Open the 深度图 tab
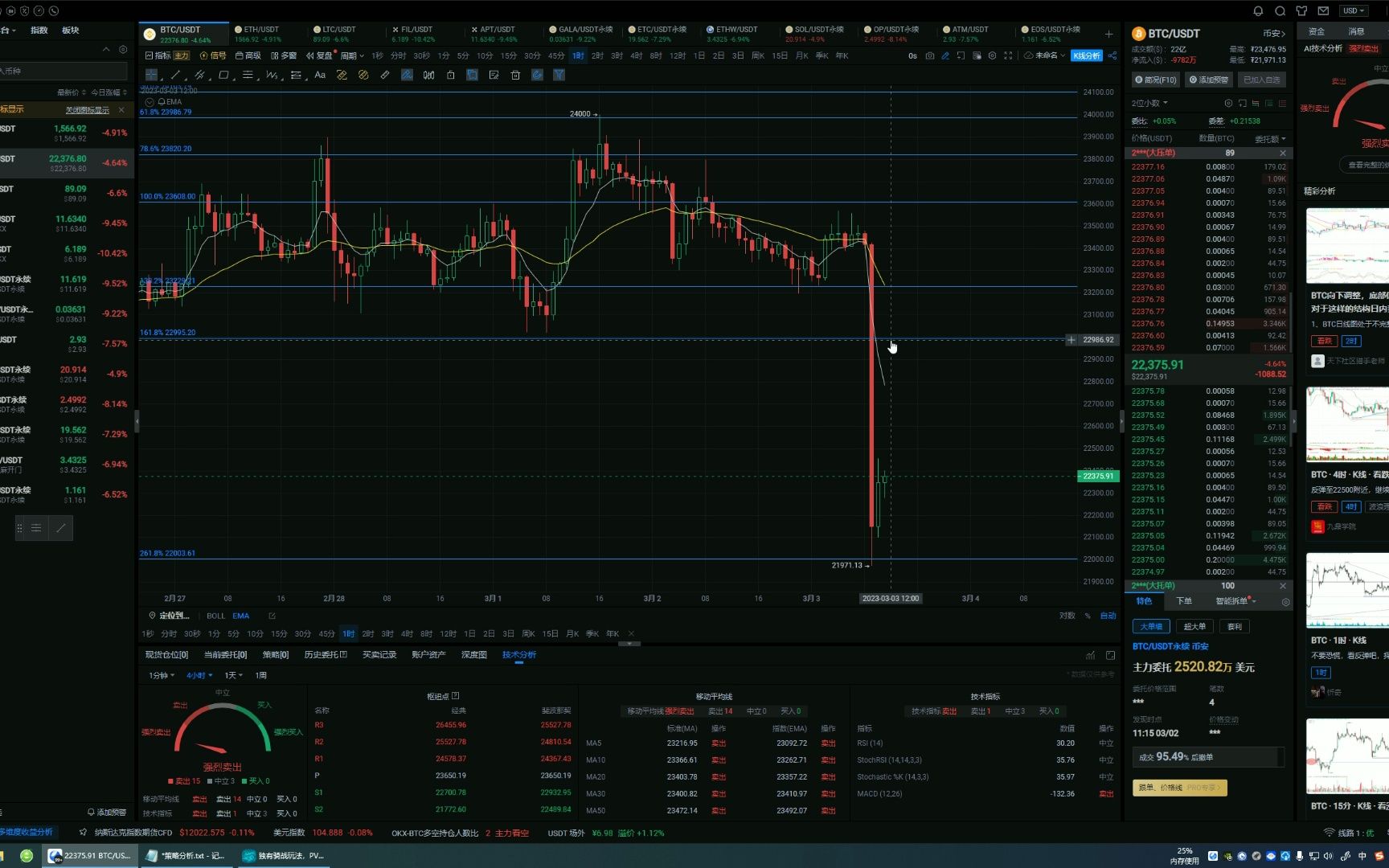 coord(474,655)
